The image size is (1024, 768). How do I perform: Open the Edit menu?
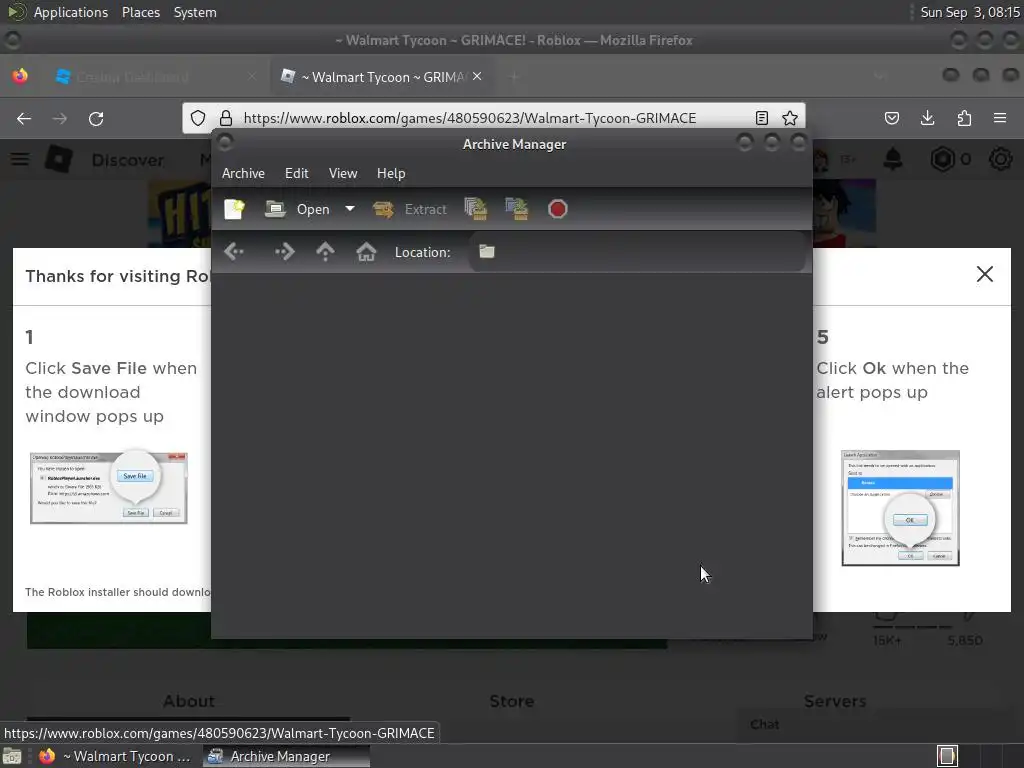point(296,173)
